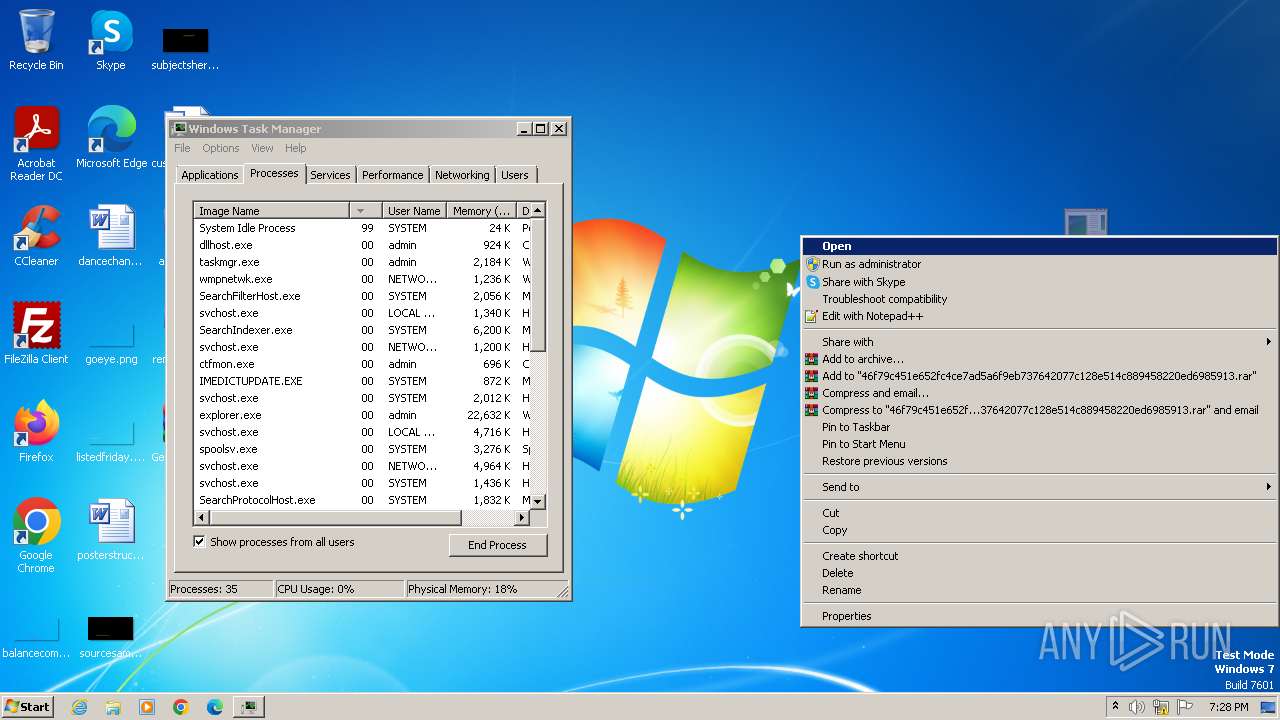
Task: Switch to the Applications tab
Action: 210,175
